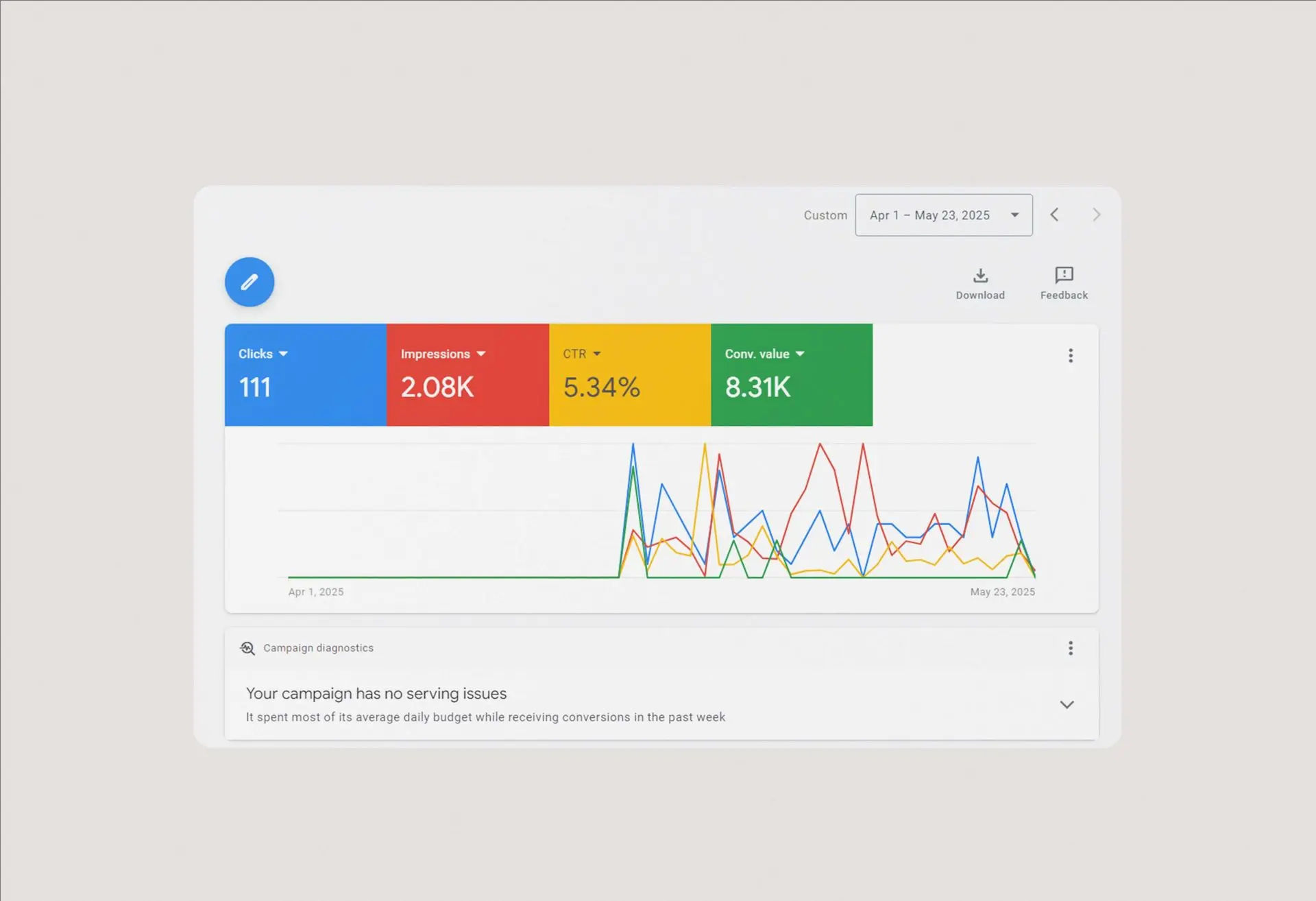Viewport: 1316px width, 901px height.
Task: Open chart card three-dot menu
Action: [x=1071, y=355]
